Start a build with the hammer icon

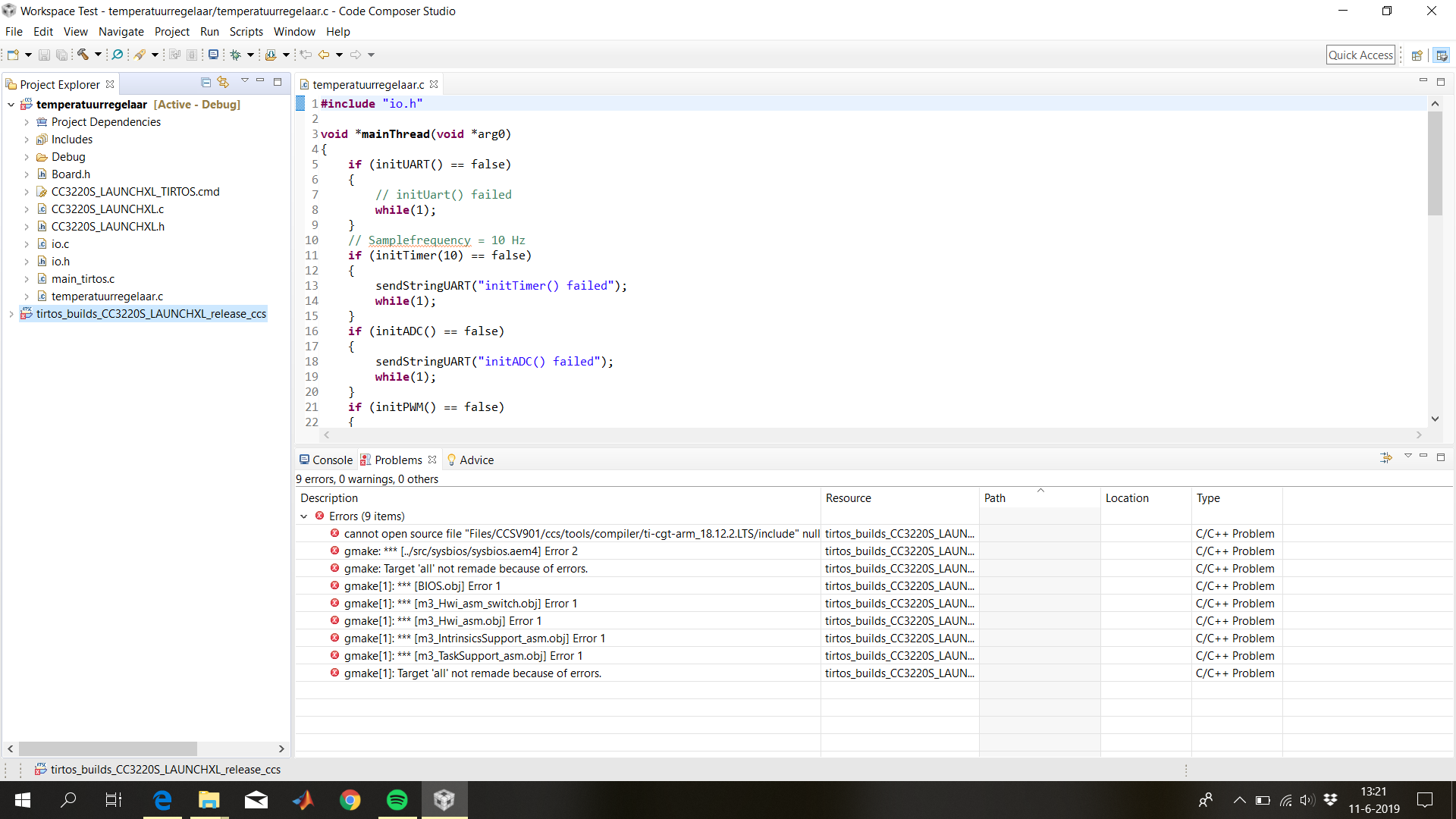point(83,54)
